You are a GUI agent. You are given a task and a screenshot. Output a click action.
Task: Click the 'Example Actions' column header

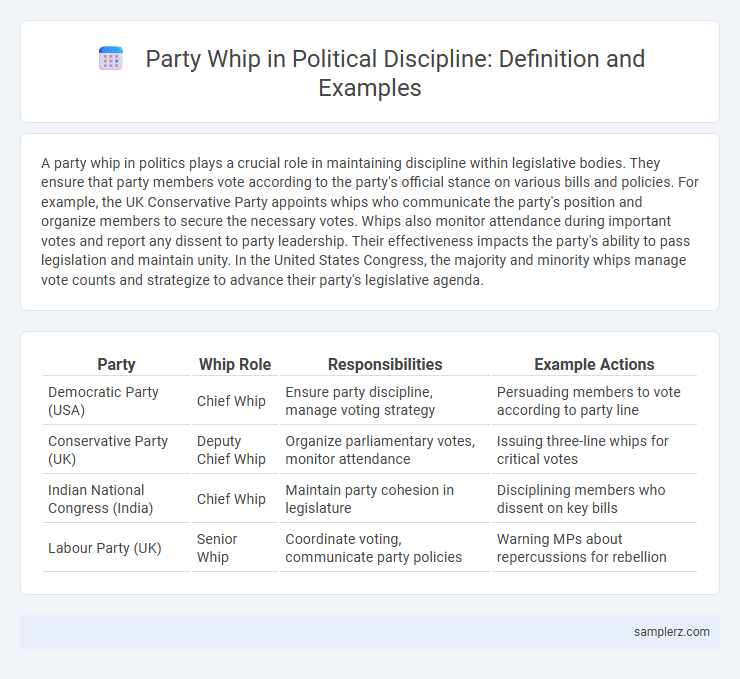click(594, 364)
